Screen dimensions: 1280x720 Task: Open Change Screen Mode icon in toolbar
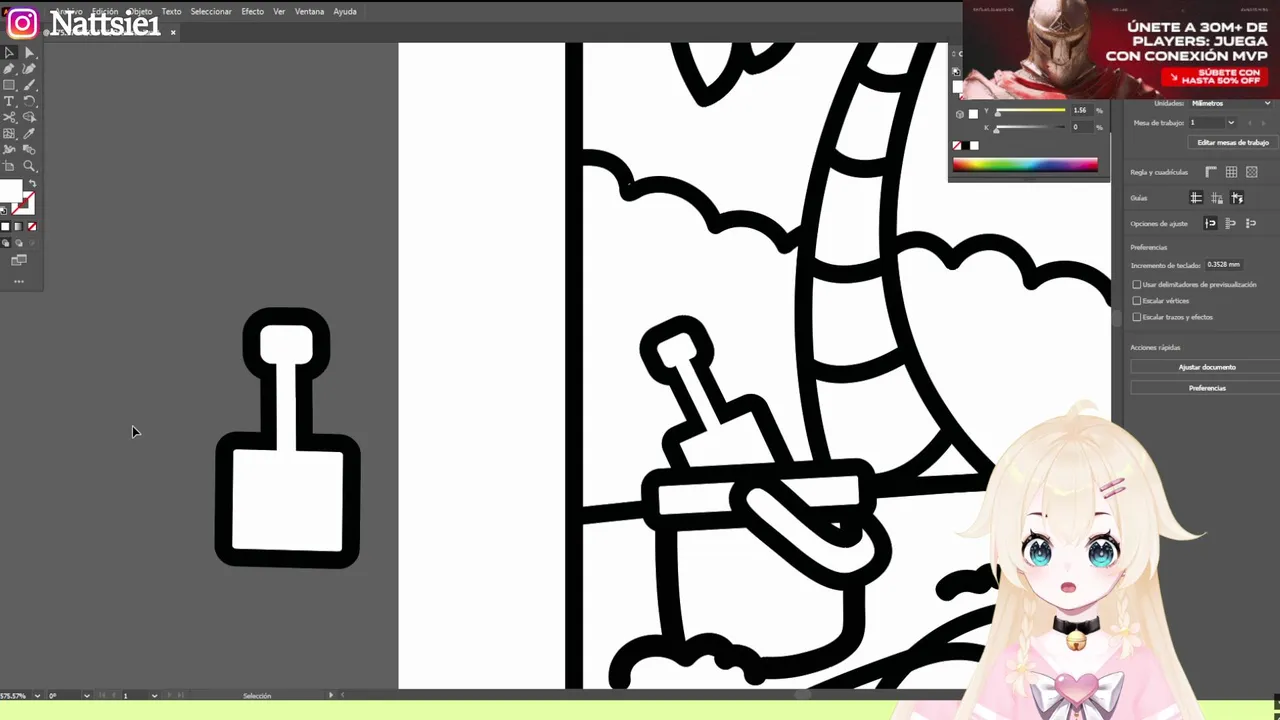(x=18, y=260)
